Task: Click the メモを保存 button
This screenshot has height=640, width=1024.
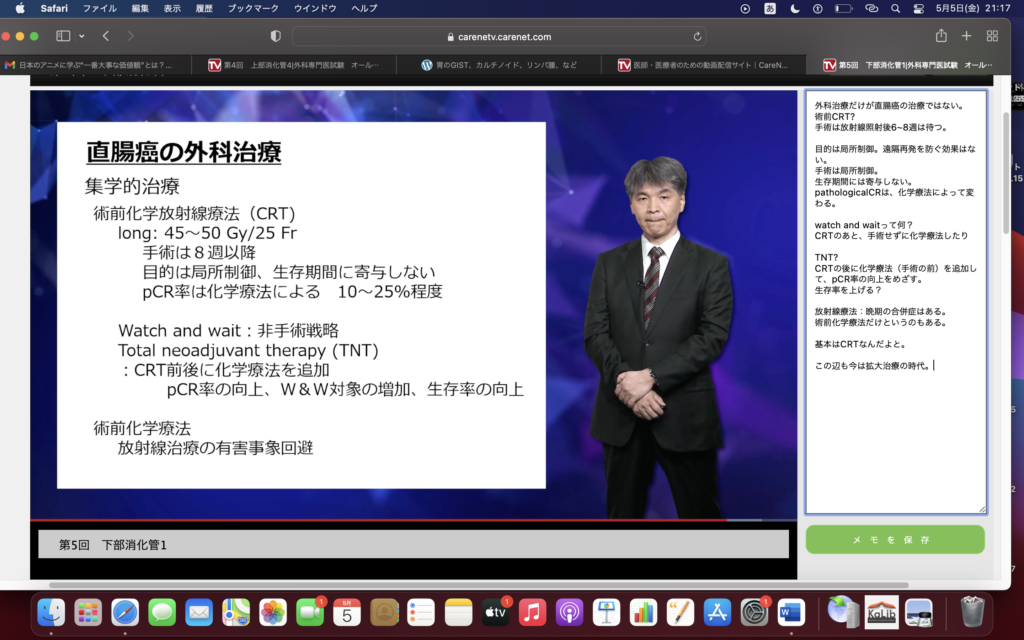Action: [895, 540]
